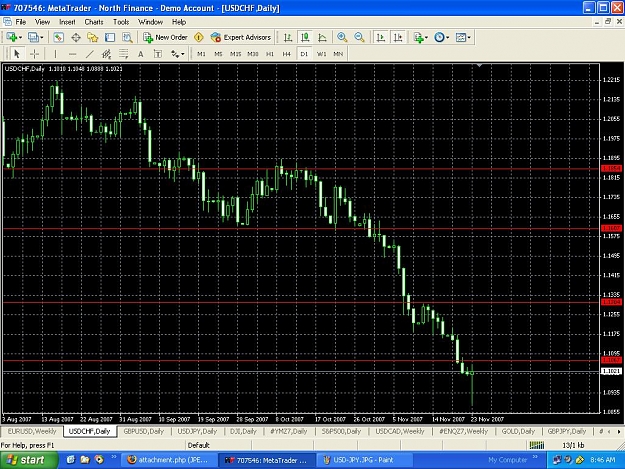Select the Fibonacci Retracement tool

124,54
